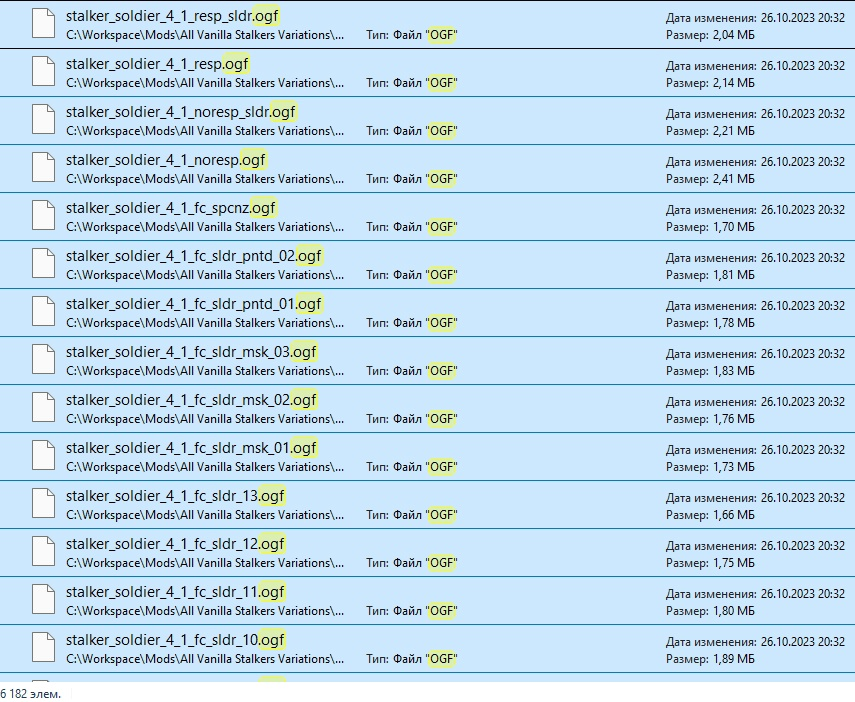Click the type label in the fc_spcnz row
The width and height of the screenshot is (855, 702).
tap(412, 227)
